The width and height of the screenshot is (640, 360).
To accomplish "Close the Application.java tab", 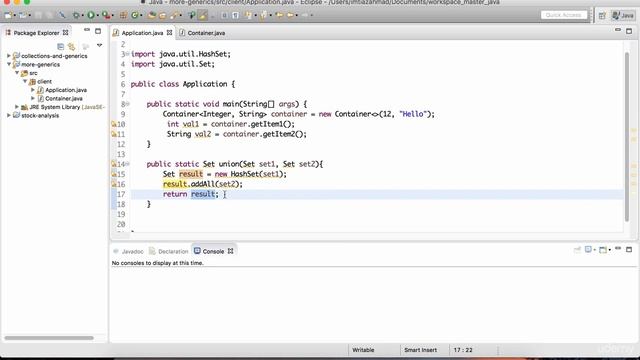I will click(169, 33).
